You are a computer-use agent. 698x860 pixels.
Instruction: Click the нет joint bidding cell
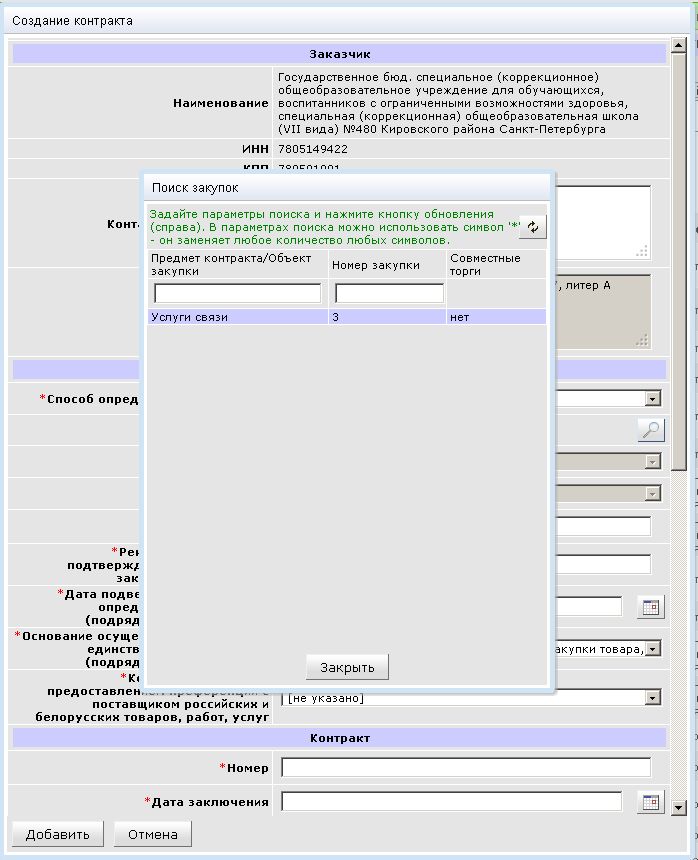(496, 317)
